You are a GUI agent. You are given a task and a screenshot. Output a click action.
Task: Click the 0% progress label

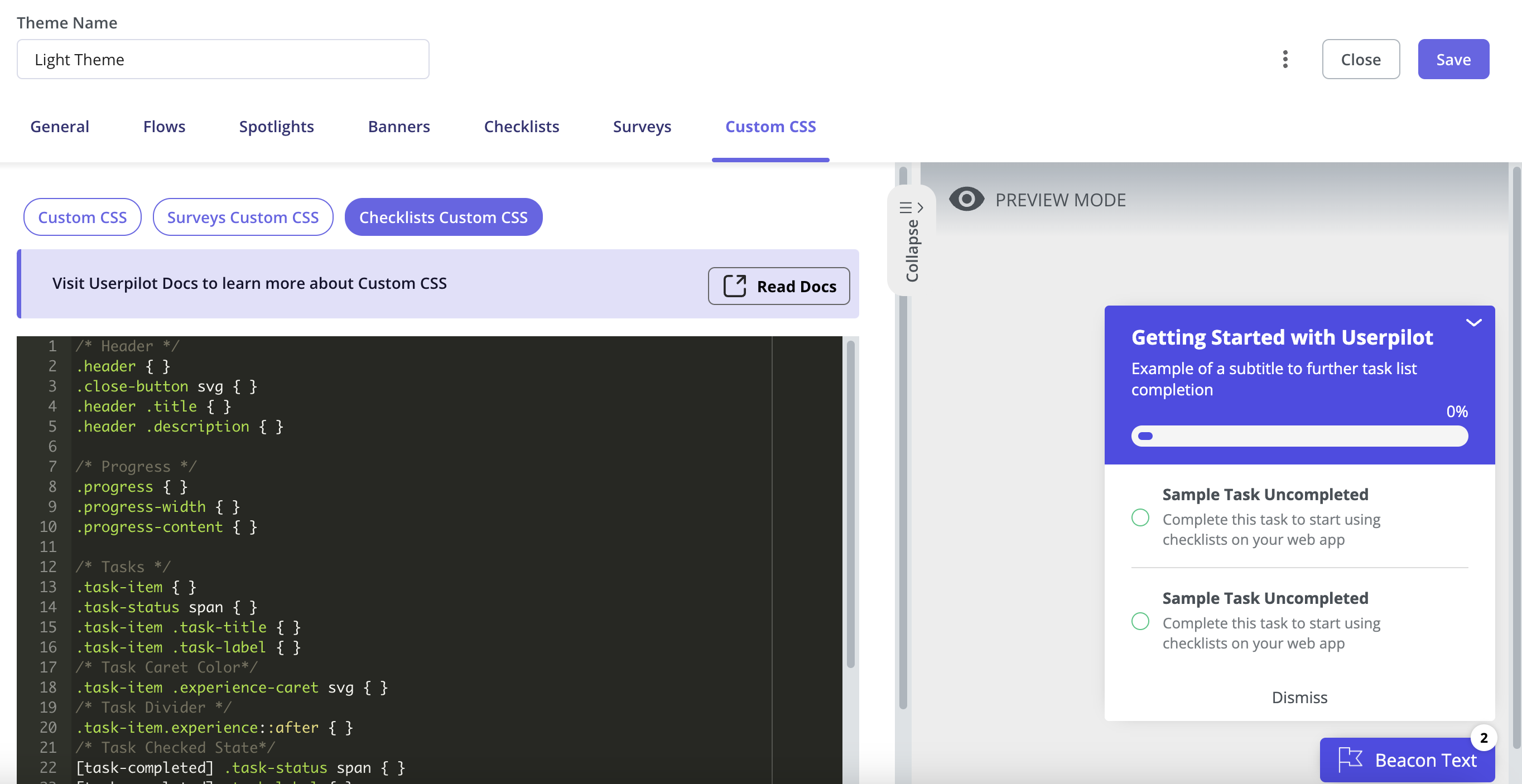pos(1457,412)
